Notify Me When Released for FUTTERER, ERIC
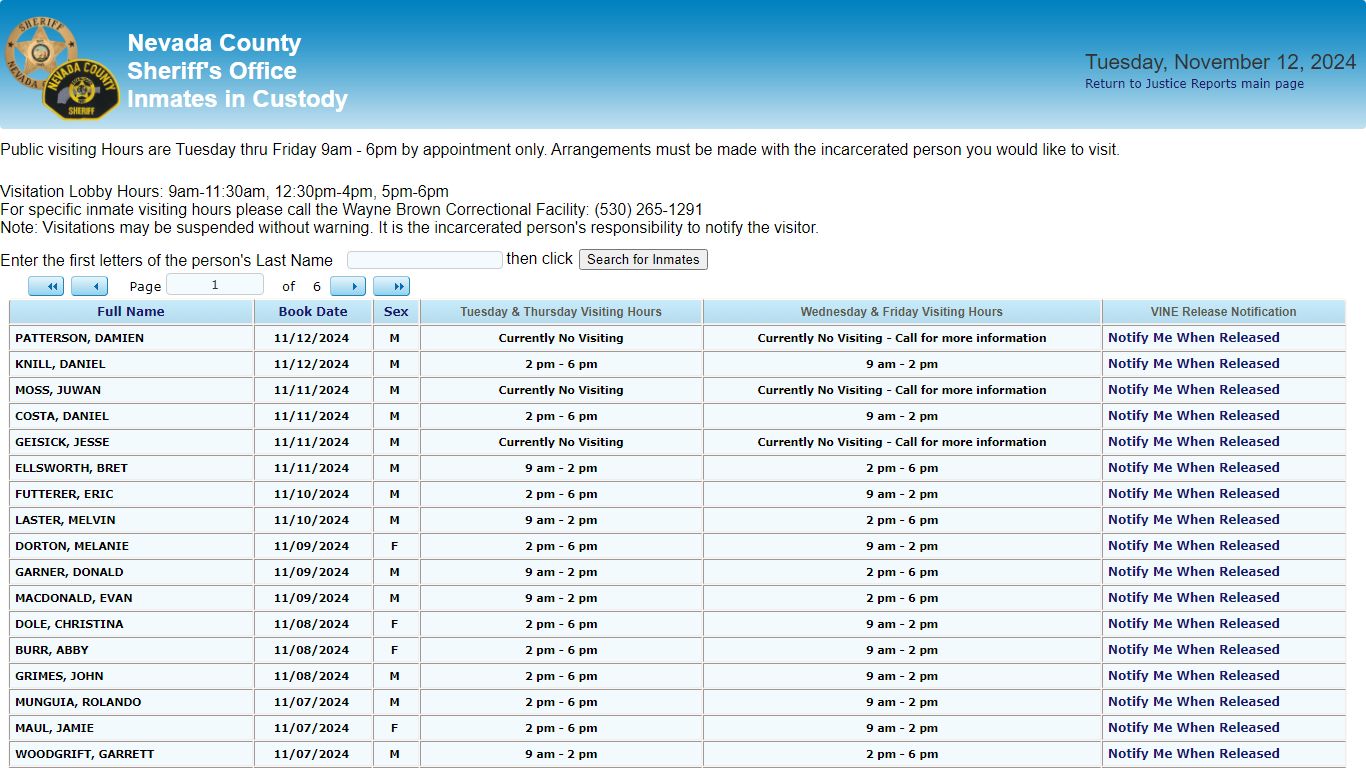Viewport: 1366px width, 768px height. pyautogui.click(x=1193, y=494)
